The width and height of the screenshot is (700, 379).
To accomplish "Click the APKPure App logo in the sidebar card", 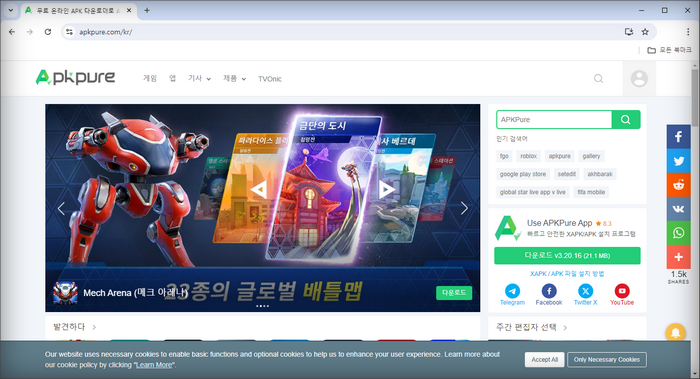I will point(508,228).
